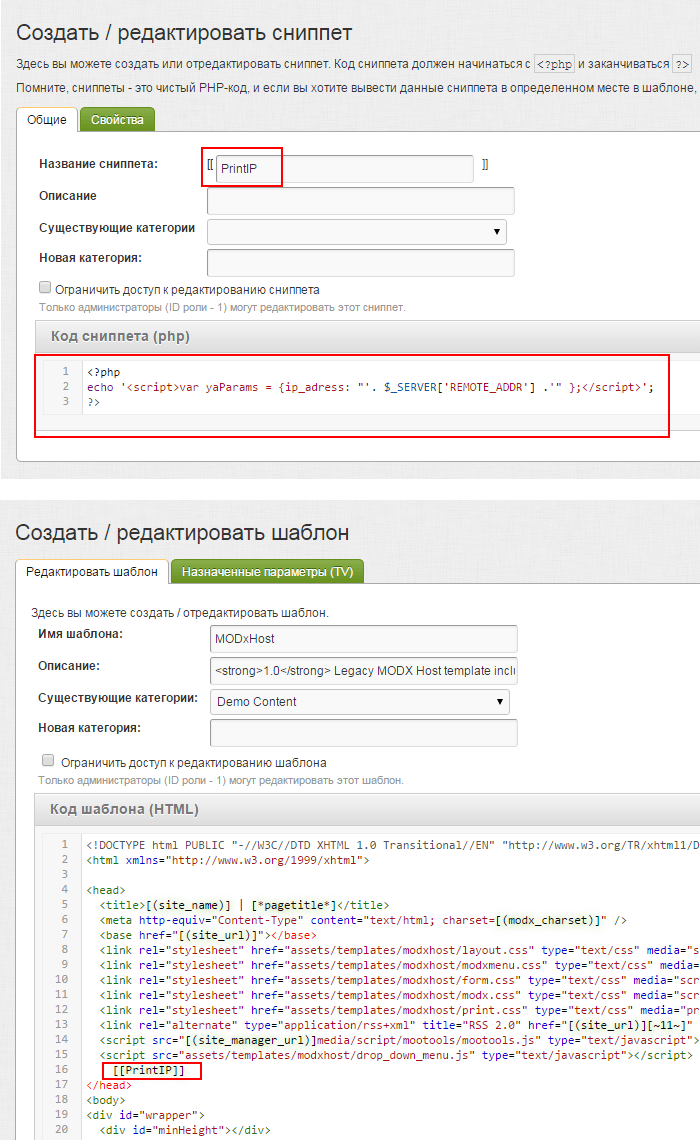Select the Редактировать шаблон tab
Image resolution: width=700 pixels, height=1140 pixels.
coord(92,571)
